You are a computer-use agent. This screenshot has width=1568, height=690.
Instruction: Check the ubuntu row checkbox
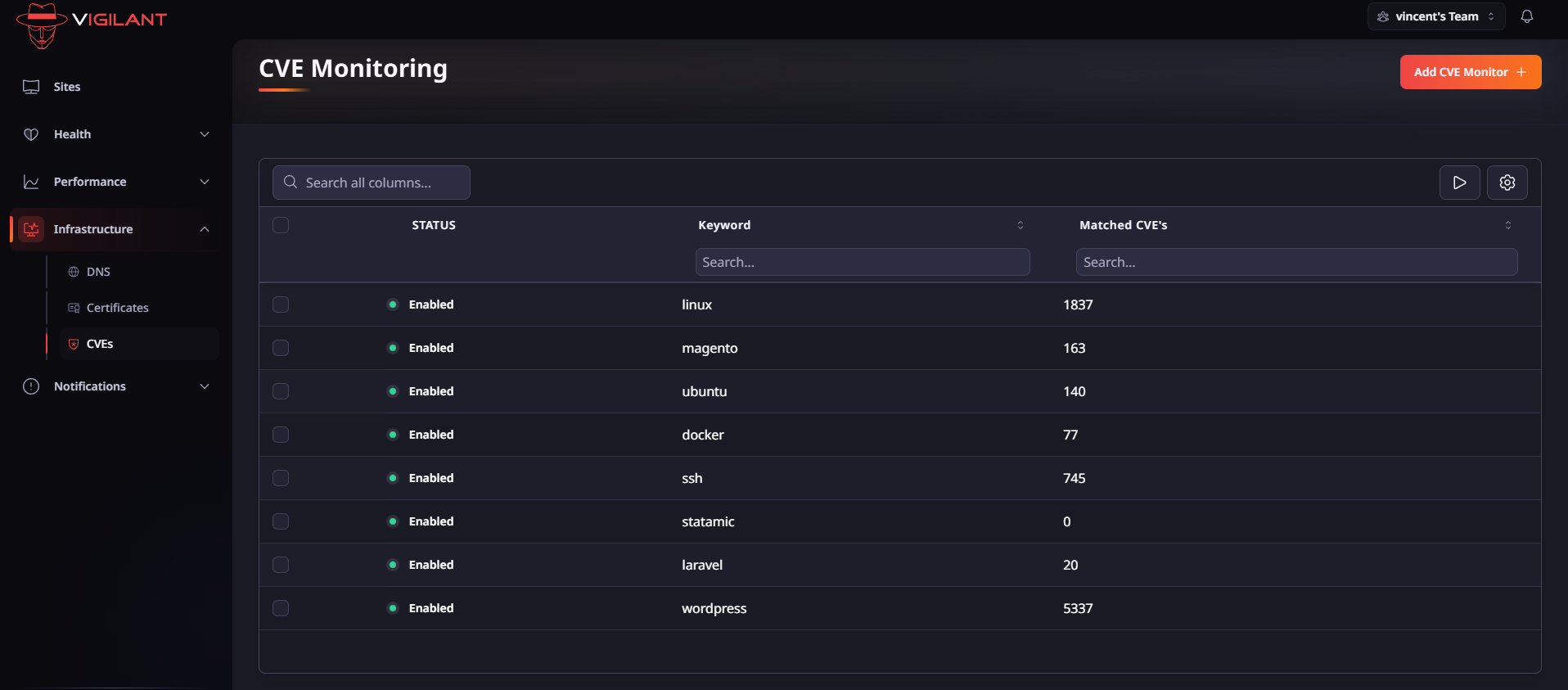point(281,391)
